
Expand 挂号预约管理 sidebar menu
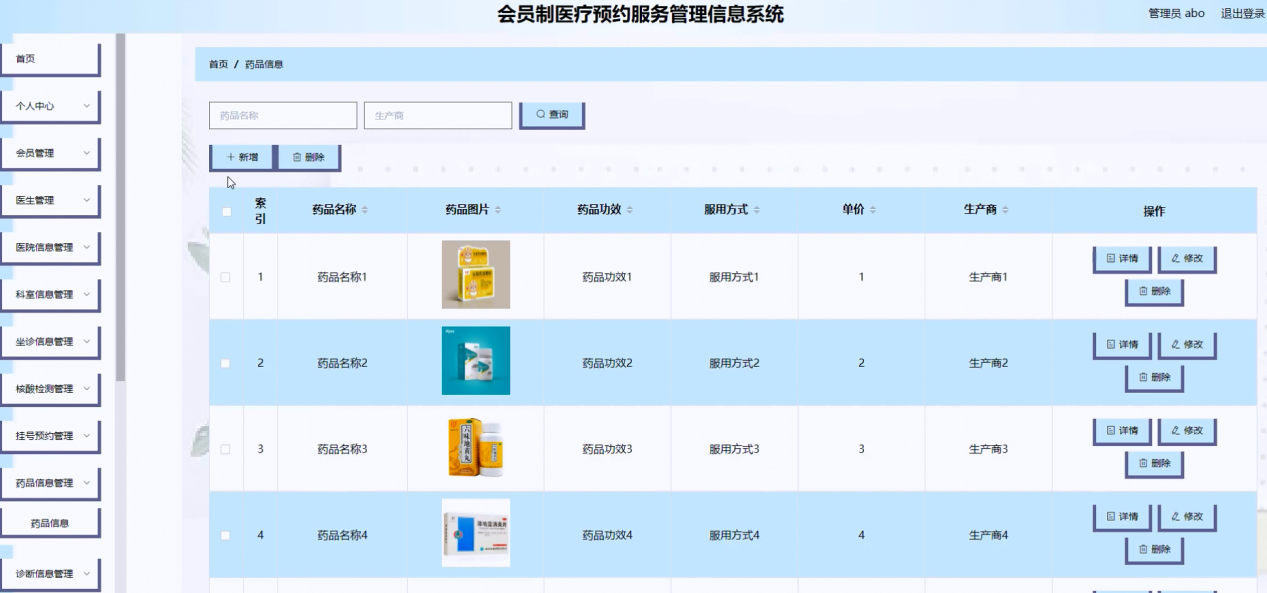[50, 436]
